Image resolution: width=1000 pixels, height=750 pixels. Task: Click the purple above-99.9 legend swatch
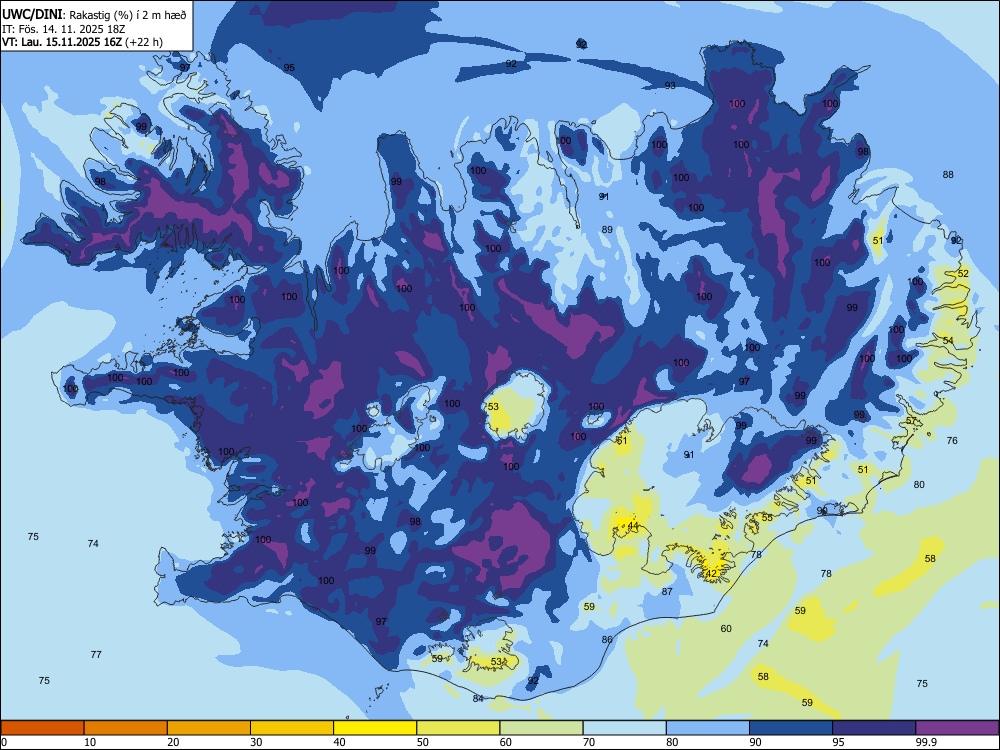tap(957, 728)
